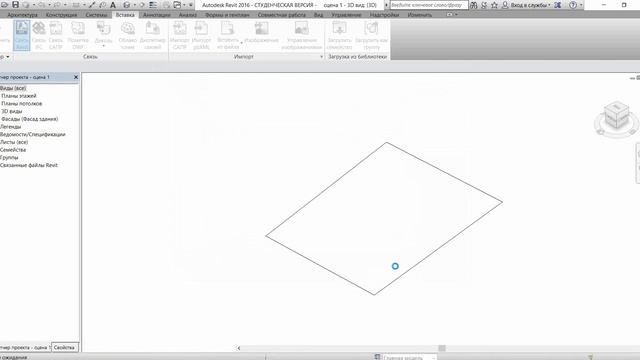Open Диспетчер связей from the ribbon

click(x=152, y=36)
